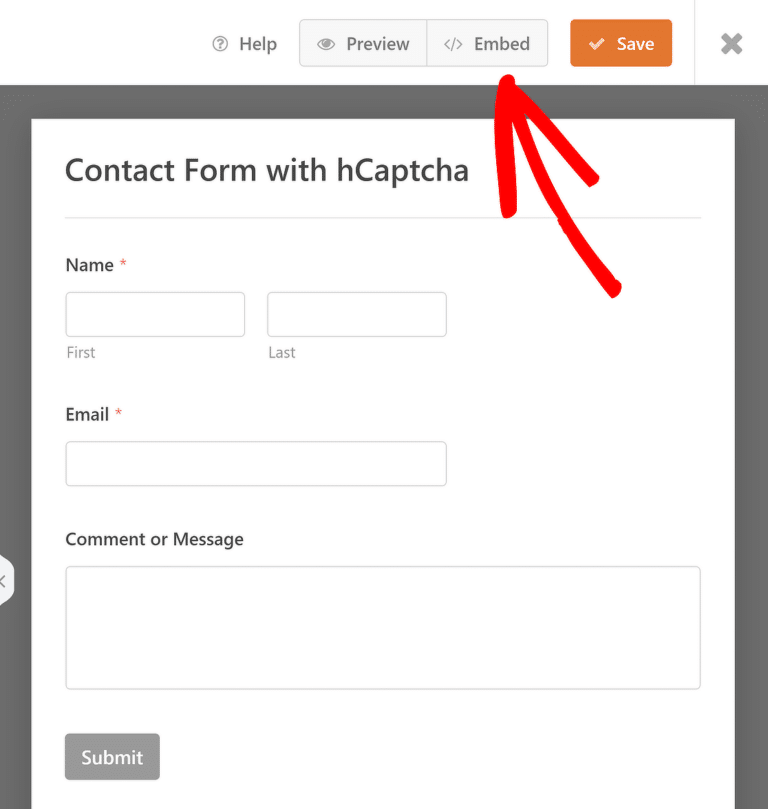Collapse the side panel using the edge arrow
Screen dimensions: 768x809
[x=3, y=580]
